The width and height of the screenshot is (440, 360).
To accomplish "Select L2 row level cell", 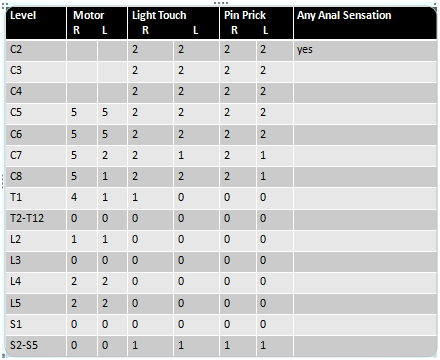I will pos(36,240).
